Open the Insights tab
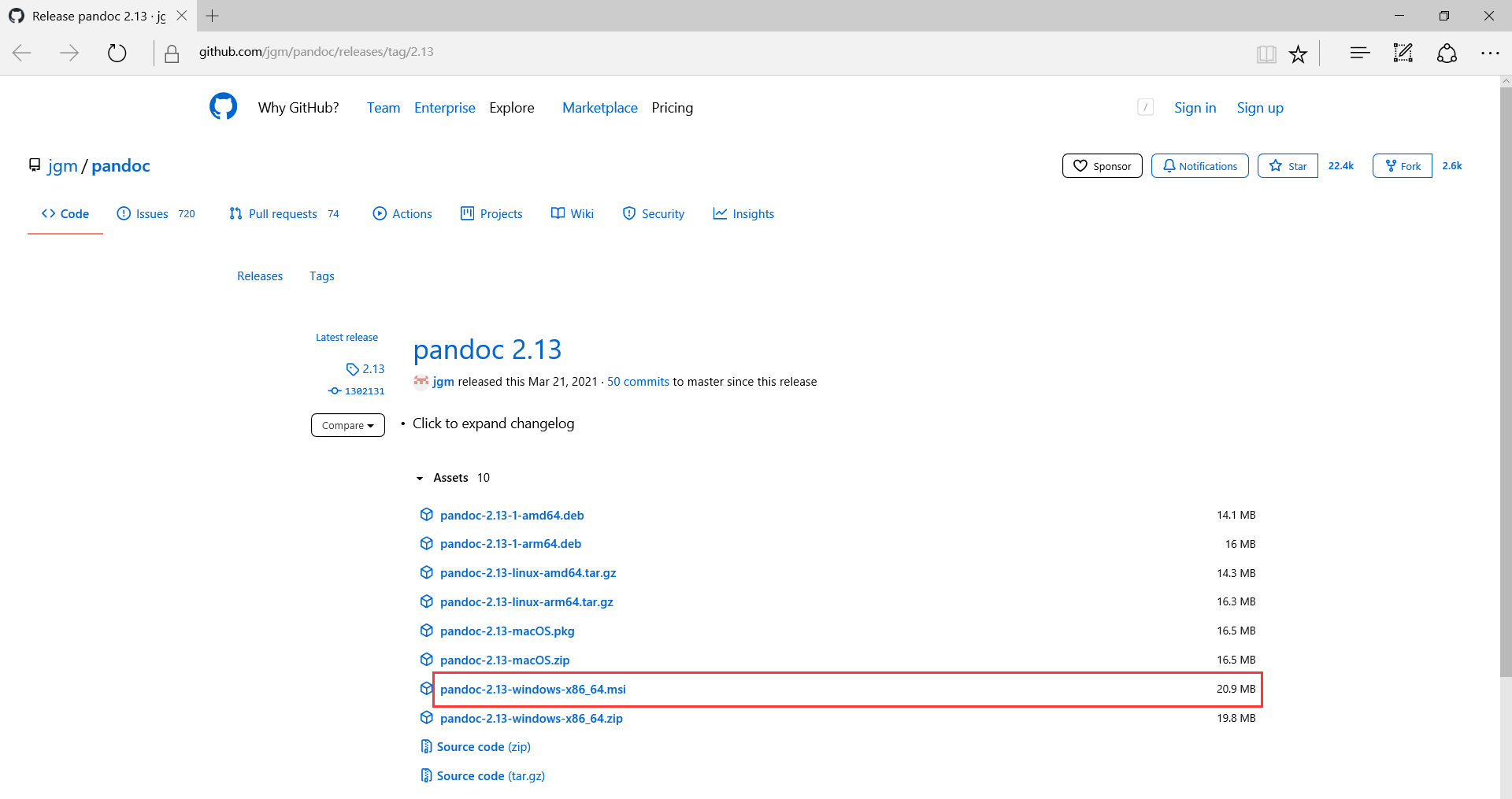This screenshot has height=799, width=1512. (x=743, y=214)
